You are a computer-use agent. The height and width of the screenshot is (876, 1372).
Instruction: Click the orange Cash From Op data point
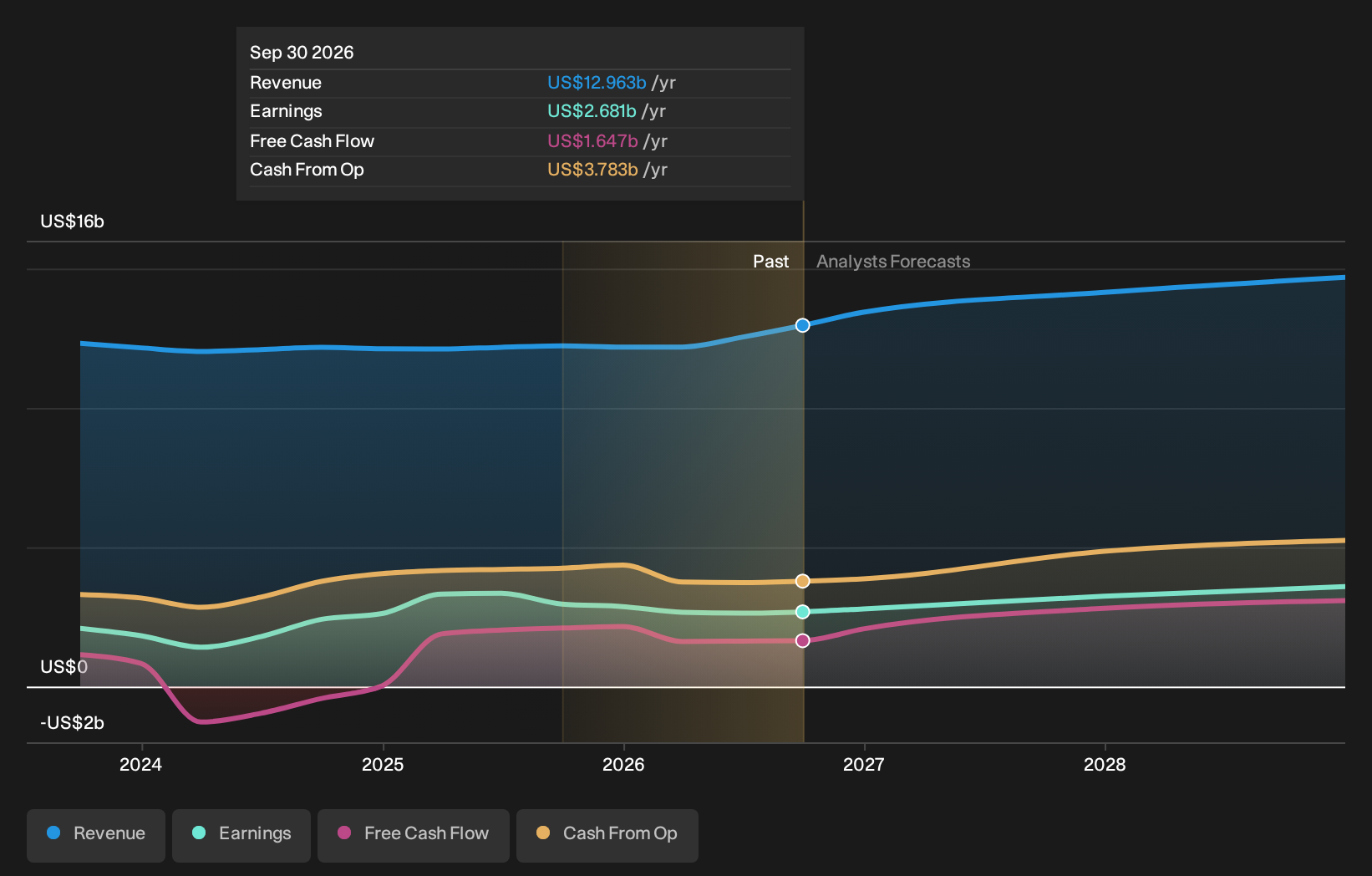point(802,581)
